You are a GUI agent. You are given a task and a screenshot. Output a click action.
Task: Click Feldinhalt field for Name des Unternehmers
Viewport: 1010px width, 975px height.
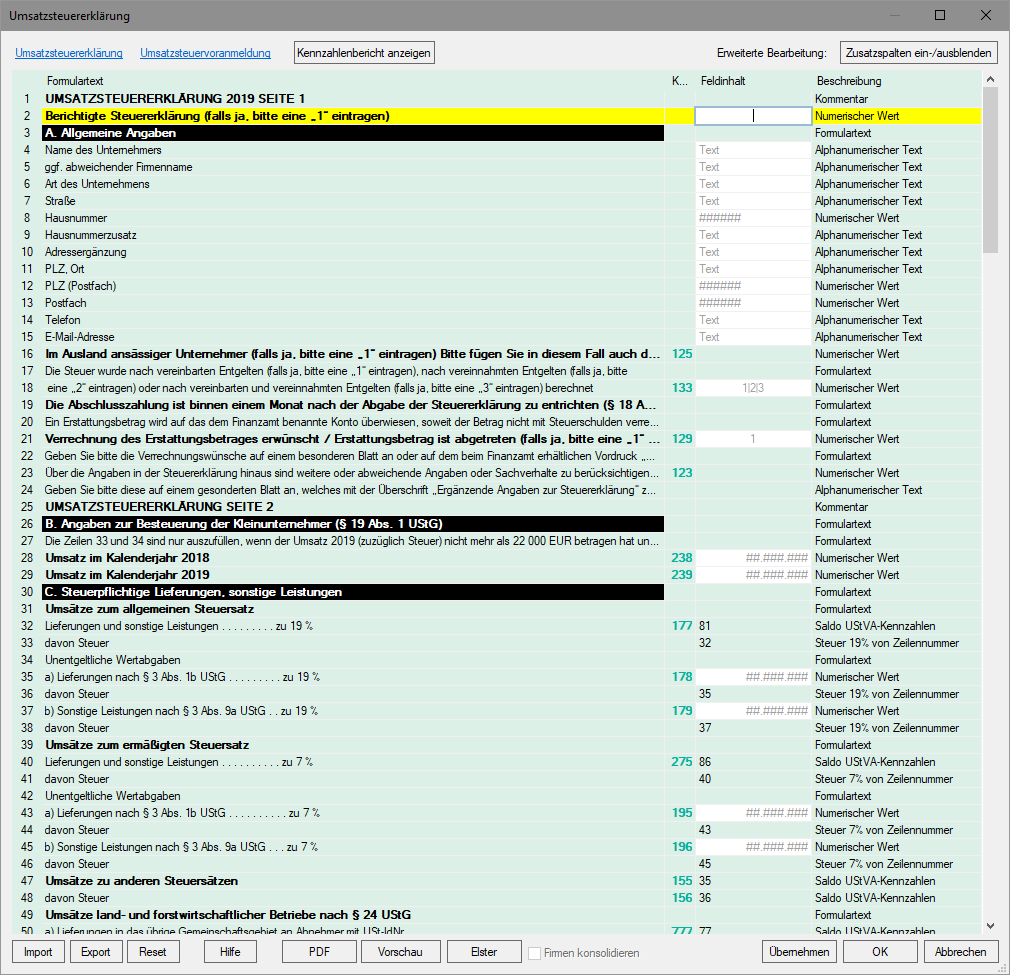tap(753, 150)
